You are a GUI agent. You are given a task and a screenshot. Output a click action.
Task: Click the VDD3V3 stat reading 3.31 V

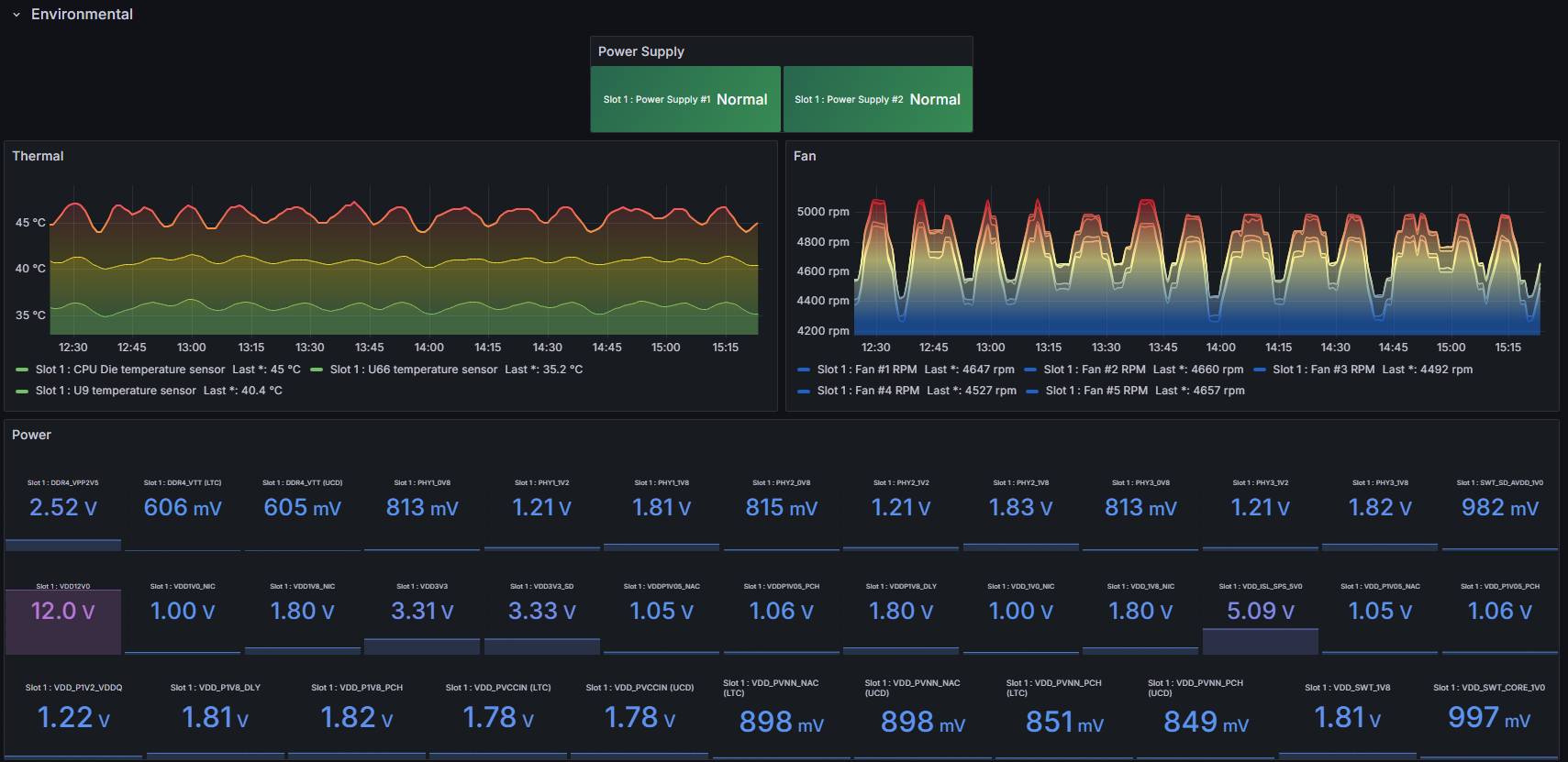click(422, 611)
